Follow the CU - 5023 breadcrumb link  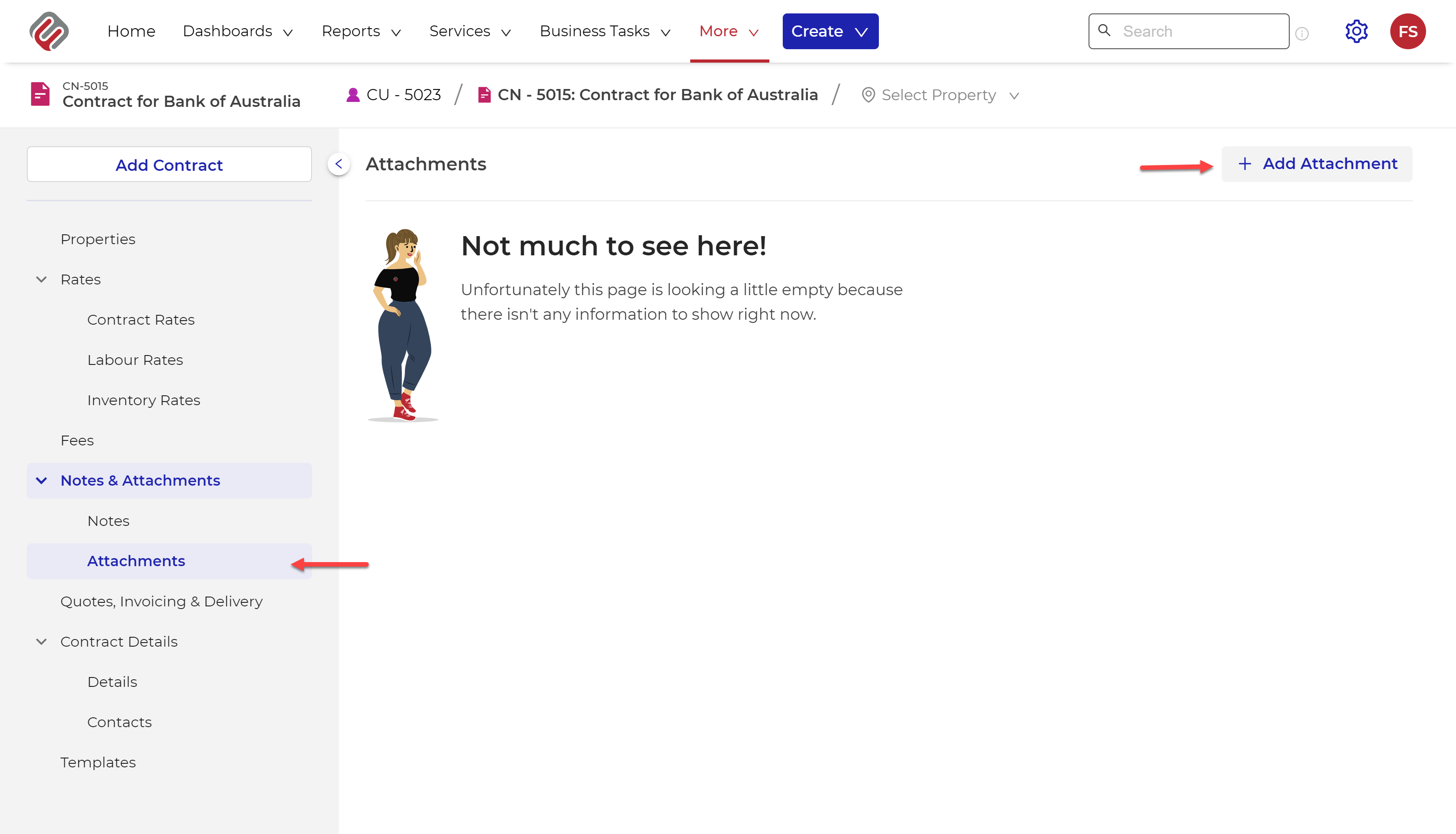tap(404, 94)
